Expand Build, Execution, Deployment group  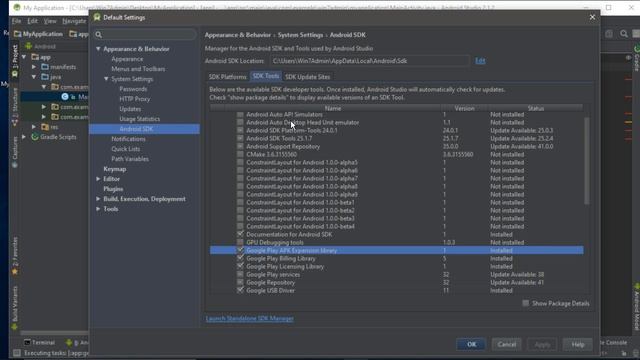(x=98, y=199)
